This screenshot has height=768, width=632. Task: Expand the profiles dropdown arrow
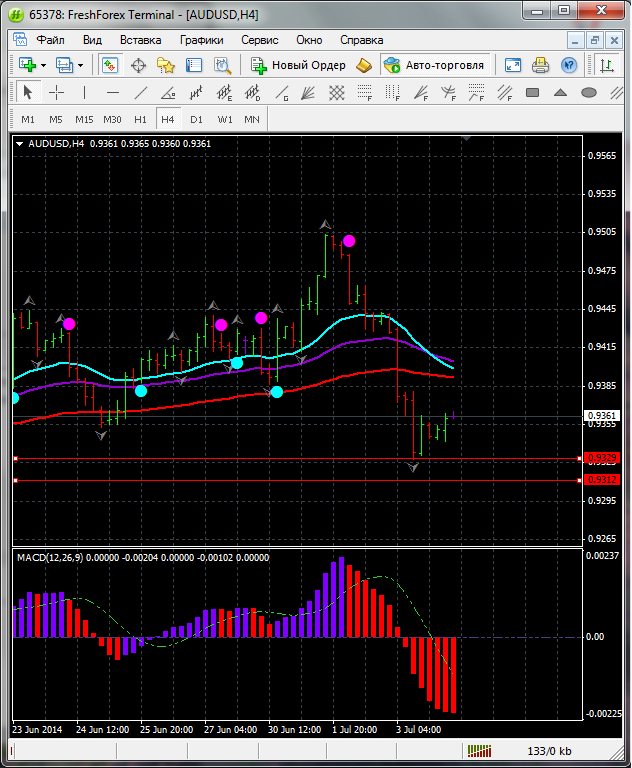click(x=81, y=65)
